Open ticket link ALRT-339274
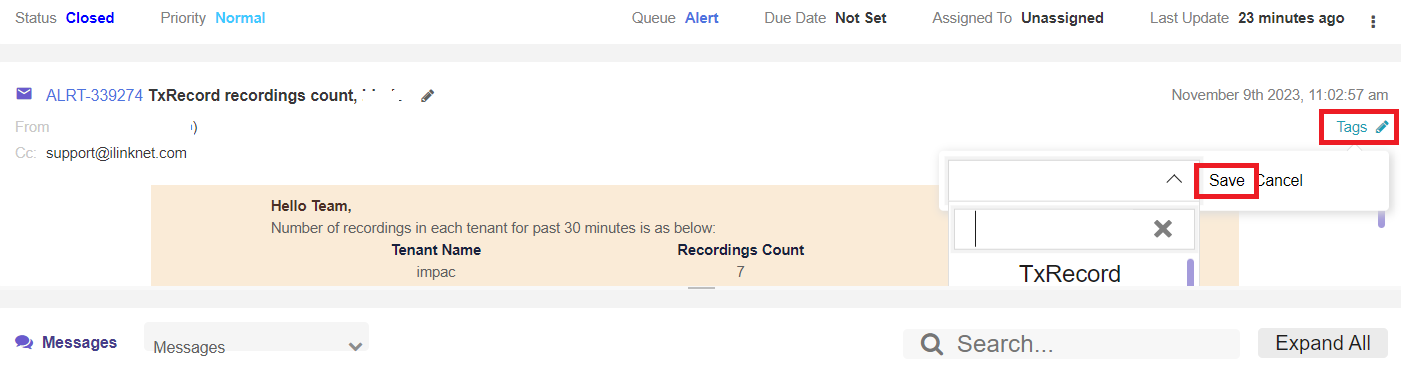Screen dimensions: 1401x391 94,95
